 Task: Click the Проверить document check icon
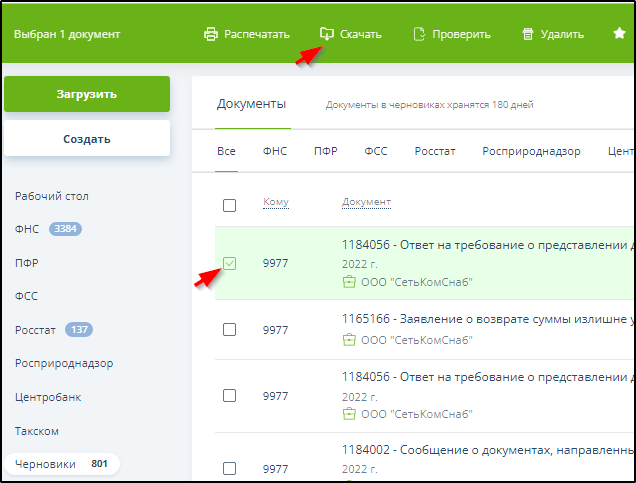pos(419,34)
